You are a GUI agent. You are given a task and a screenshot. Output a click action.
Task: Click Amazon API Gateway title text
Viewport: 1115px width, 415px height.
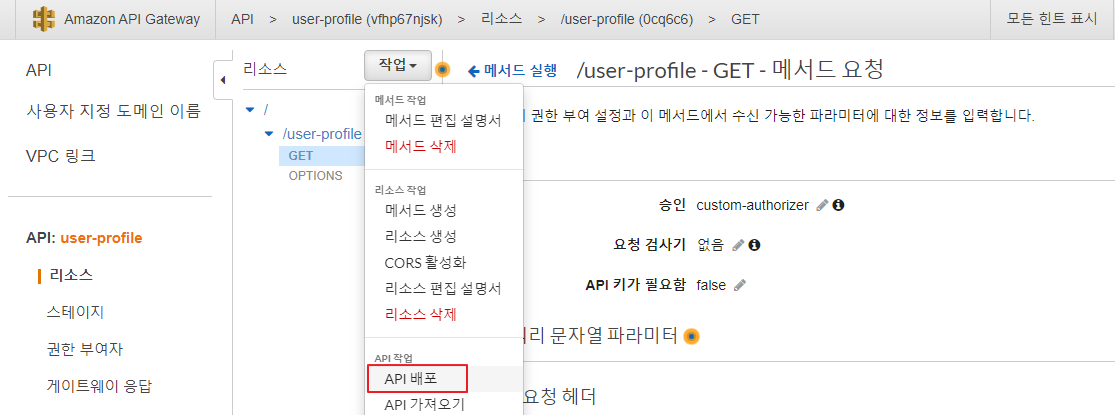(x=132, y=19)
